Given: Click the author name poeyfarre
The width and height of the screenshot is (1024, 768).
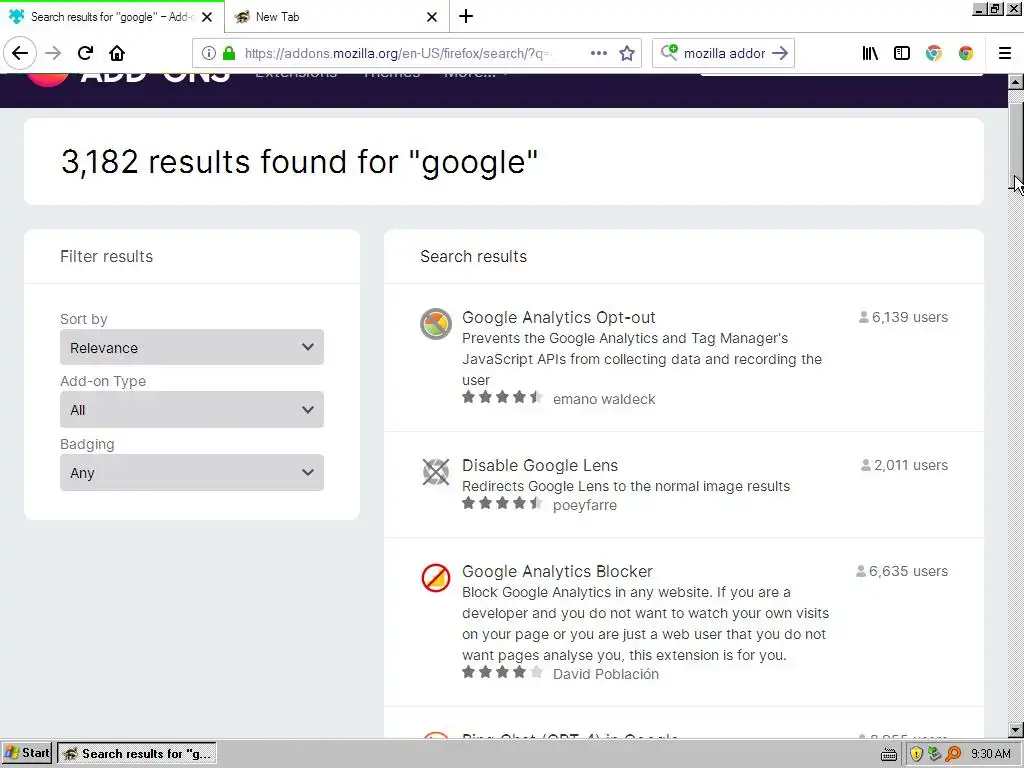Looking at the screenshot, I should tap(584, 505).
